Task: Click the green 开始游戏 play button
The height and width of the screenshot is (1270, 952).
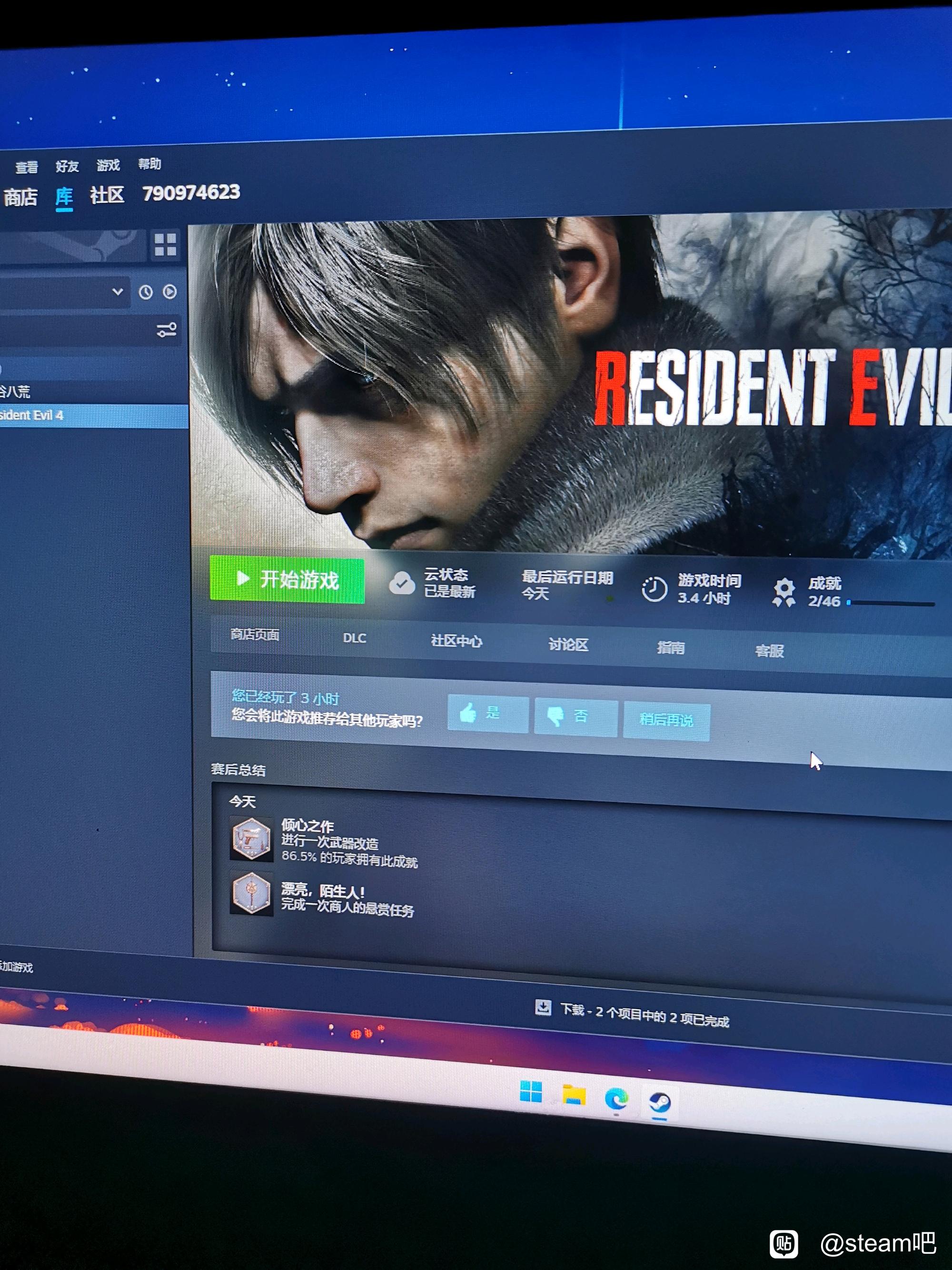Action: (x=287, y=580)
